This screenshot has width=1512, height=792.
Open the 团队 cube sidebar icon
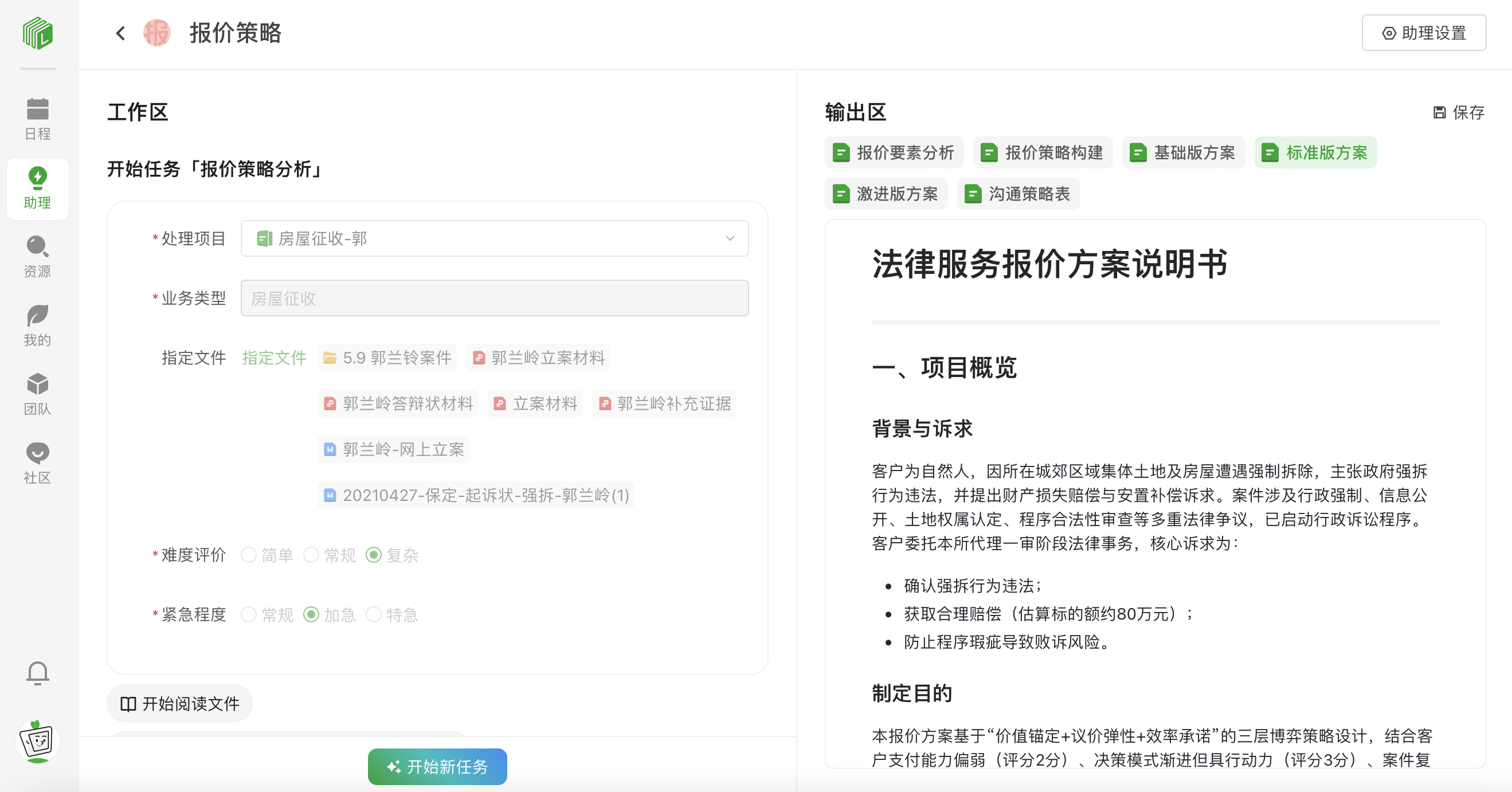(x=38, y=394)
